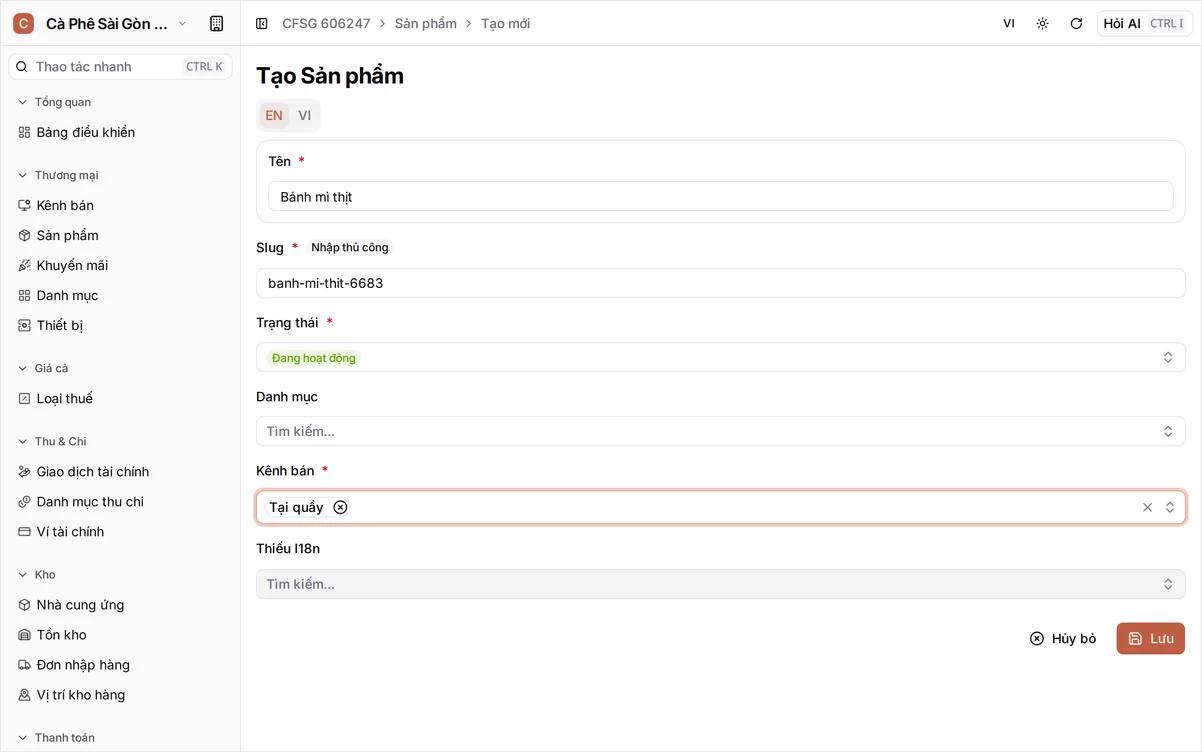Click the Tạo Sản phẩm page heading
This screenshot has height=752, width=1202.
(330, 76)
